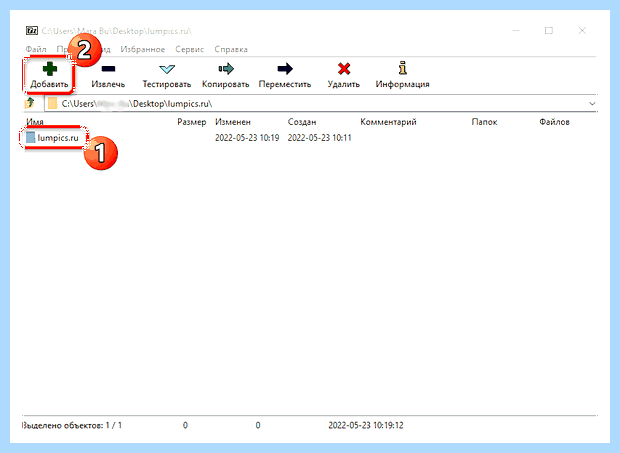
Task: Sort by Папок column header
Action: [x=484, y=122]
